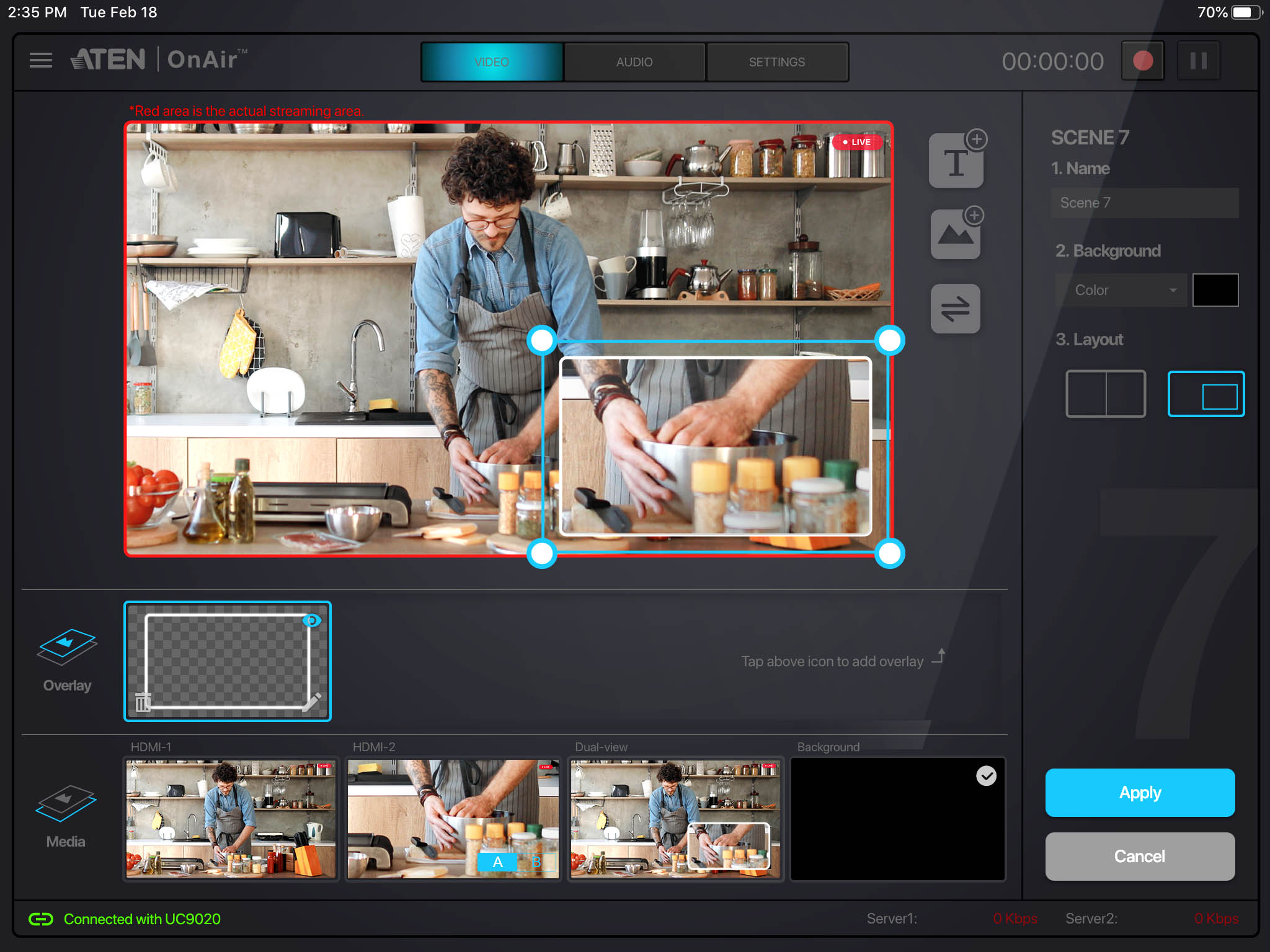Toggle overlay visibility eye icon
Image resolution: width=1270 pixels, height=952 pixels.
click(x=312, y=620)
